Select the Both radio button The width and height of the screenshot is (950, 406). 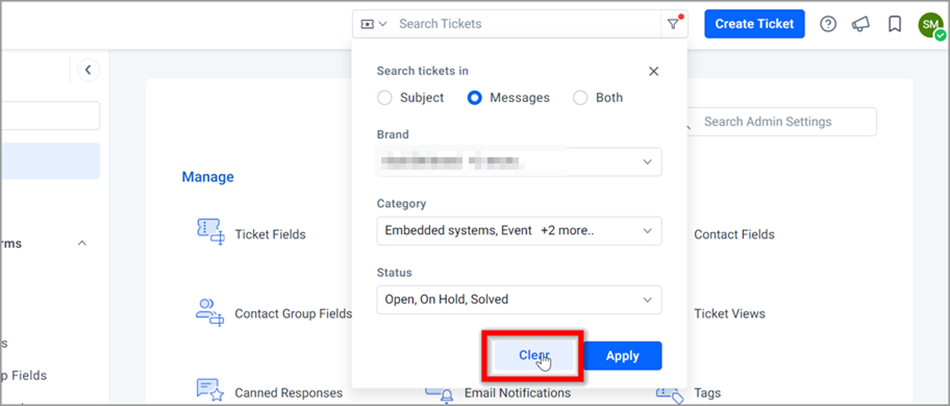click(x=580, y=98)
